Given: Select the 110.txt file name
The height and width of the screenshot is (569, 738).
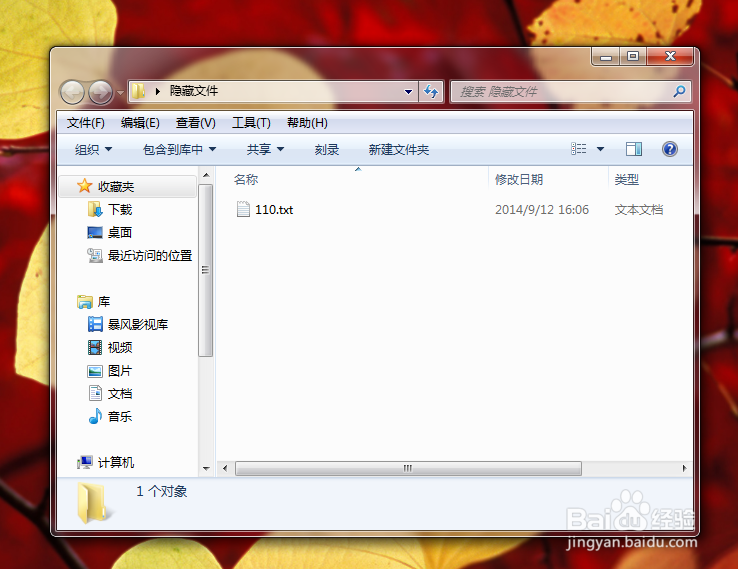Looking at the screenshot, I should point(274,210).
